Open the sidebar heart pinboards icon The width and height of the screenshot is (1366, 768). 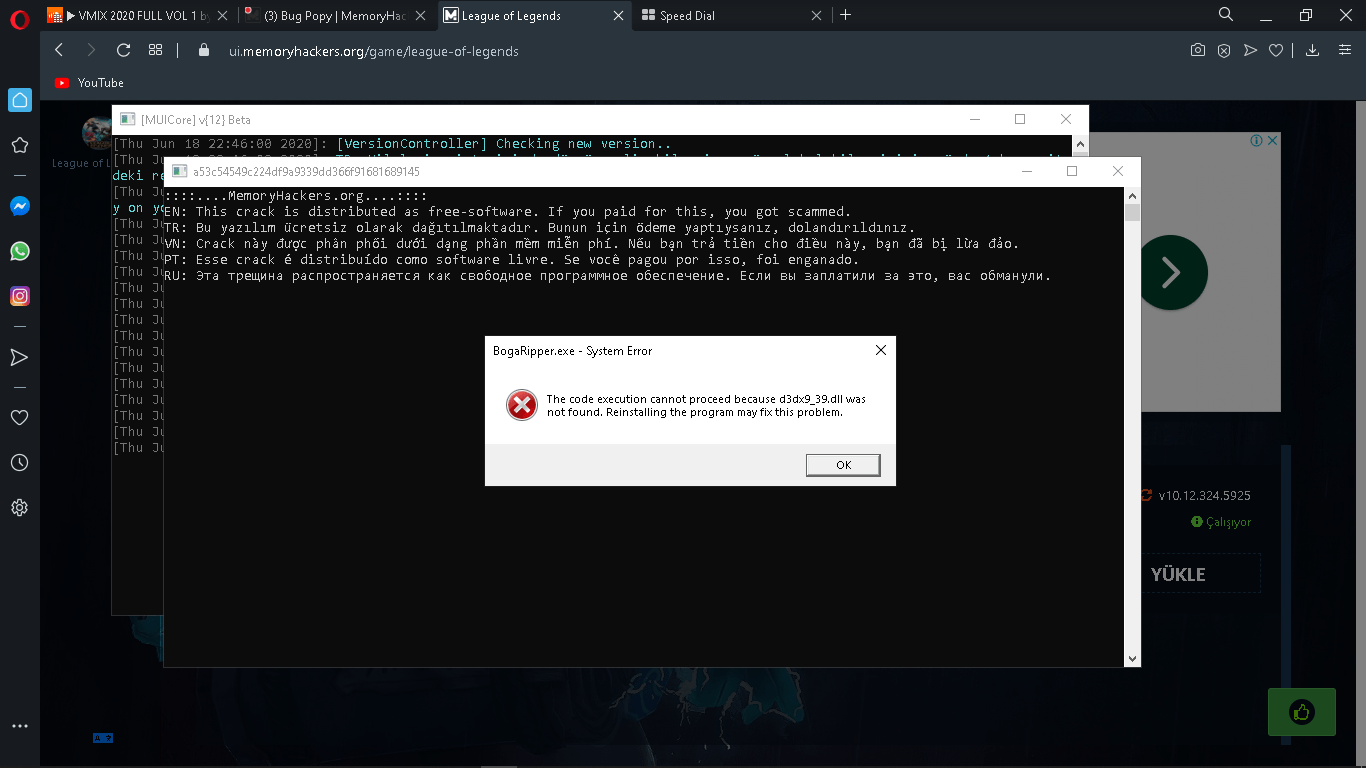19,417
